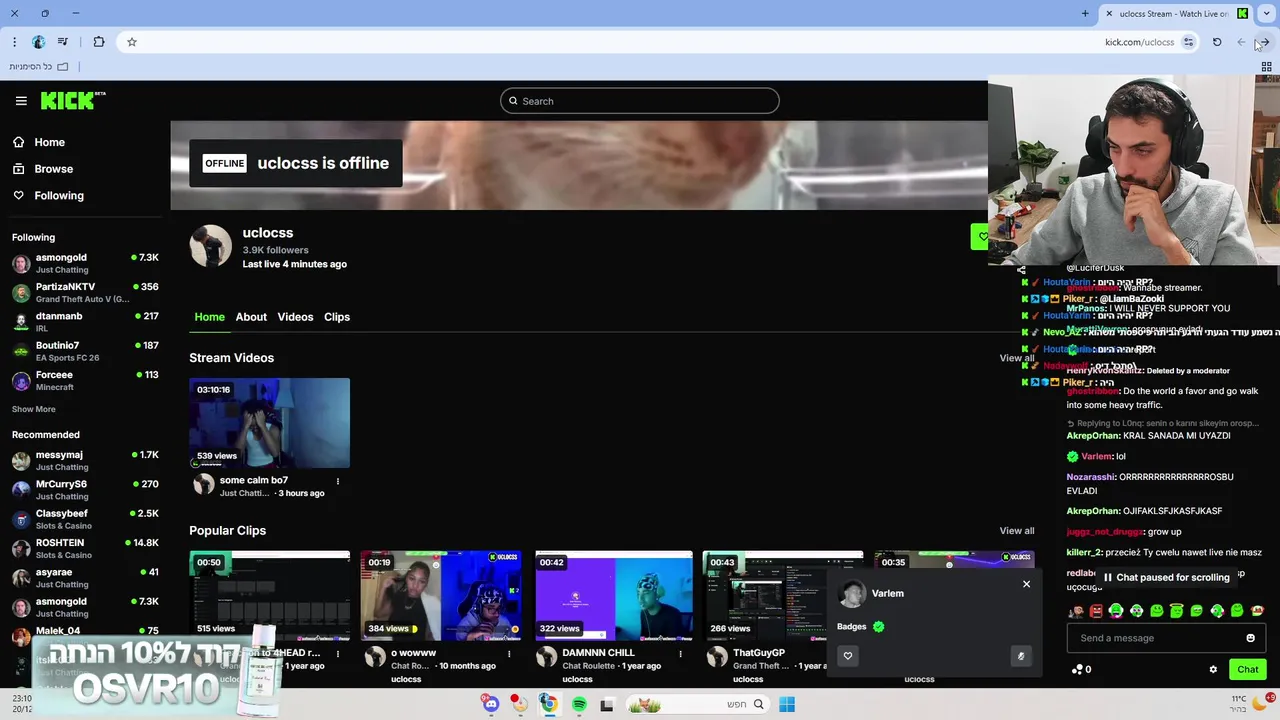The image size is (1280, 720).
Task: Reload the page in browser
Action: [1217, 42]
